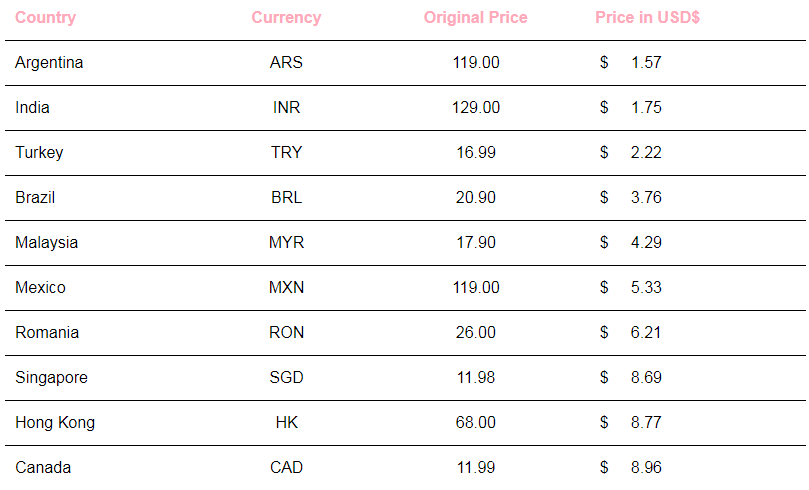The width and height of the screenshot is (809, 490).
Task: Click the 1.57 USD price value
Action: pos(646,62)
